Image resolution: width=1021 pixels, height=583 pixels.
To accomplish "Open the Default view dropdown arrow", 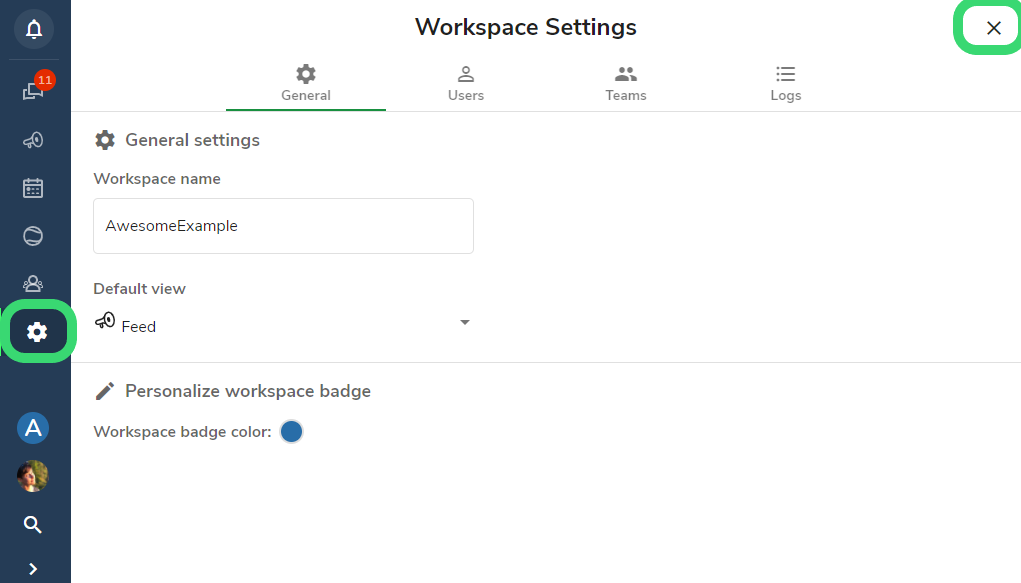I will point(464,322).
